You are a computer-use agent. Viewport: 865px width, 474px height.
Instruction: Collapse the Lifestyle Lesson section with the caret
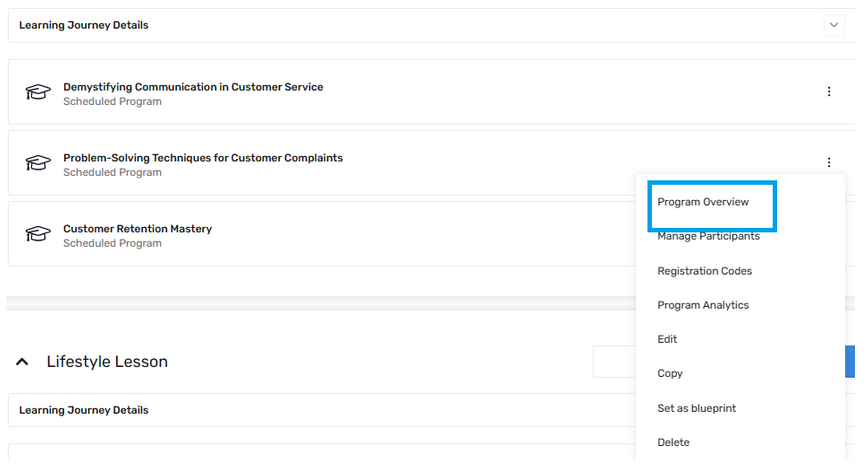[x=22, y=362]
